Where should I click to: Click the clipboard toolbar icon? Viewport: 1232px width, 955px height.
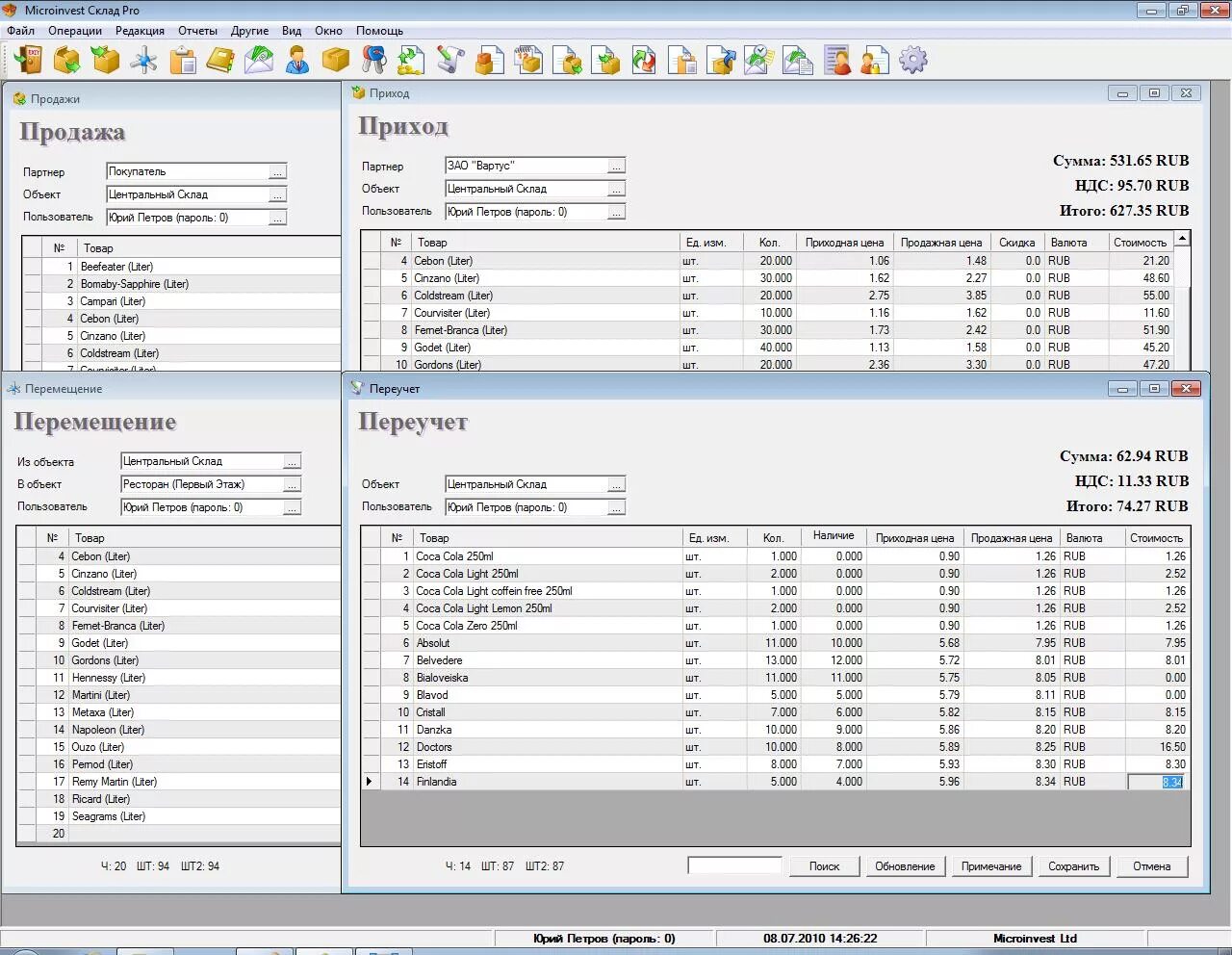point(182,61)
